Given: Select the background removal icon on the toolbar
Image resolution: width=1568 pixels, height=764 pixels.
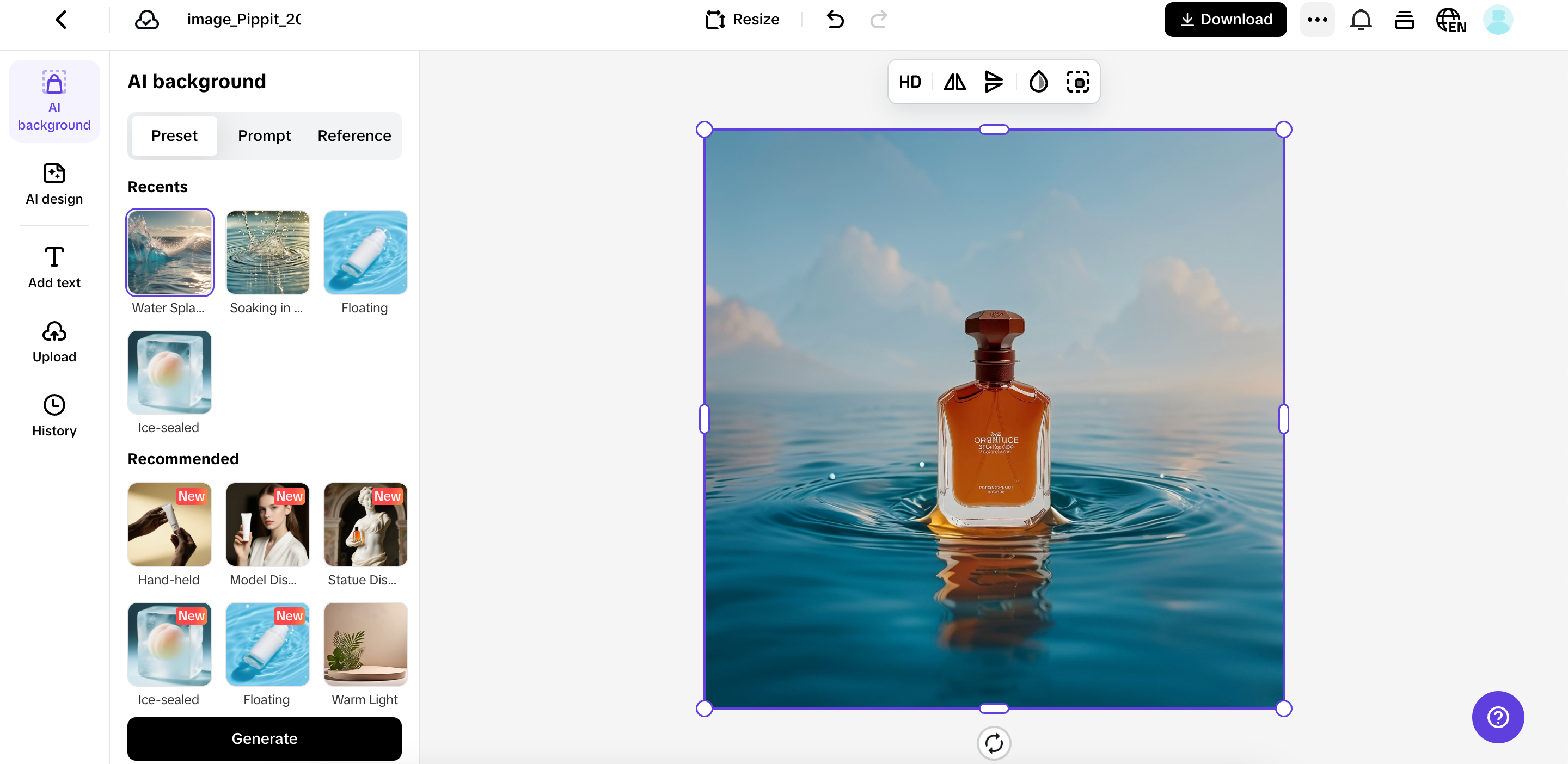Looking at the screenshot, I should (1078, 82).
